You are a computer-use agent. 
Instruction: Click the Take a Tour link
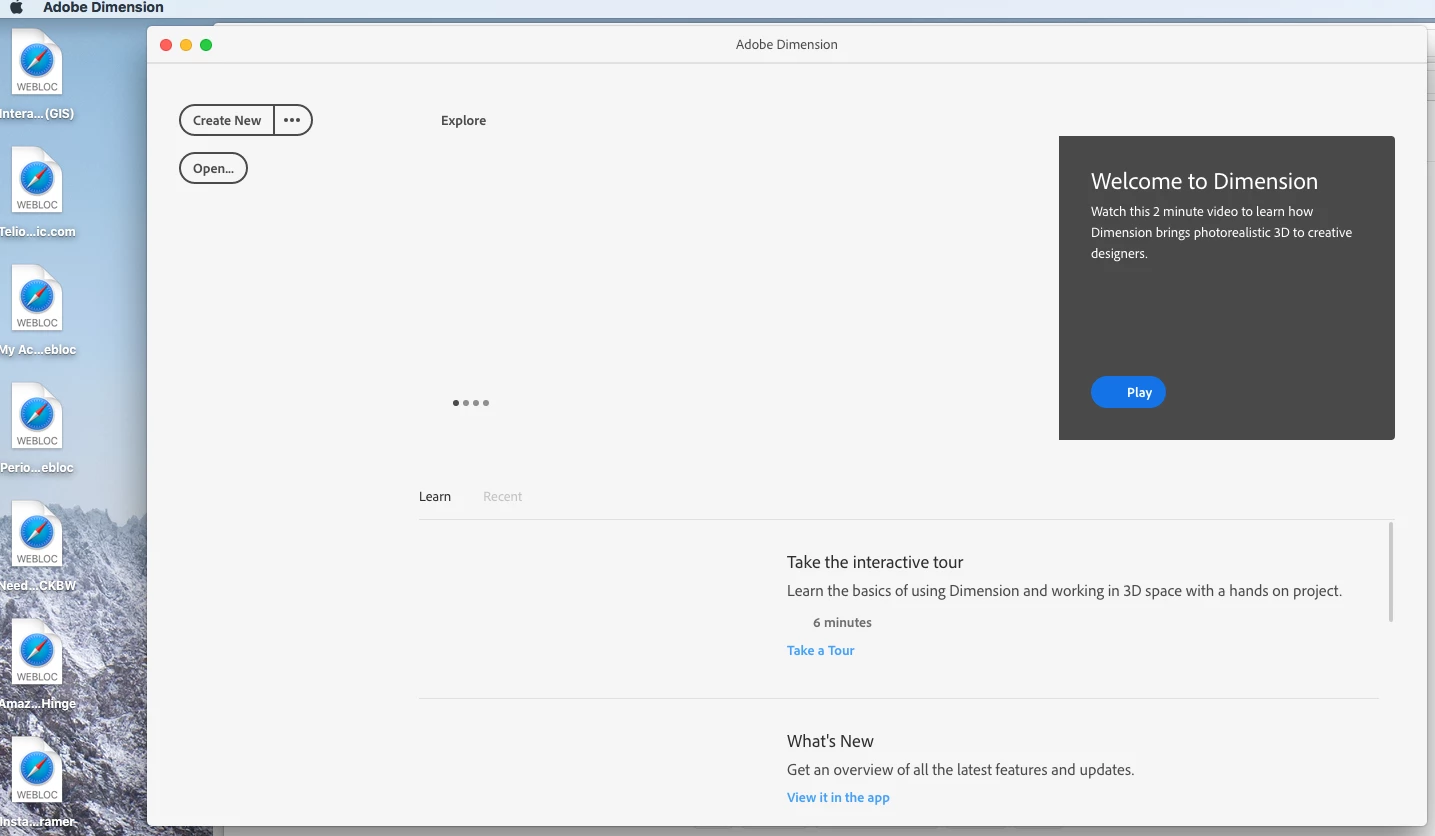coord(821,650)
